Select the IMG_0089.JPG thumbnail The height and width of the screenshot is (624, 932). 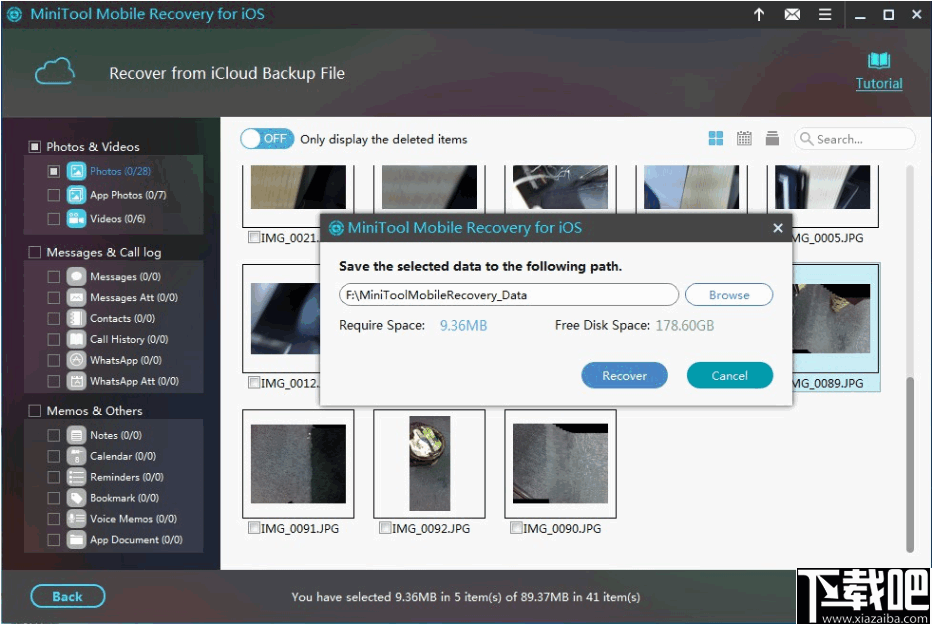[836, 319]
